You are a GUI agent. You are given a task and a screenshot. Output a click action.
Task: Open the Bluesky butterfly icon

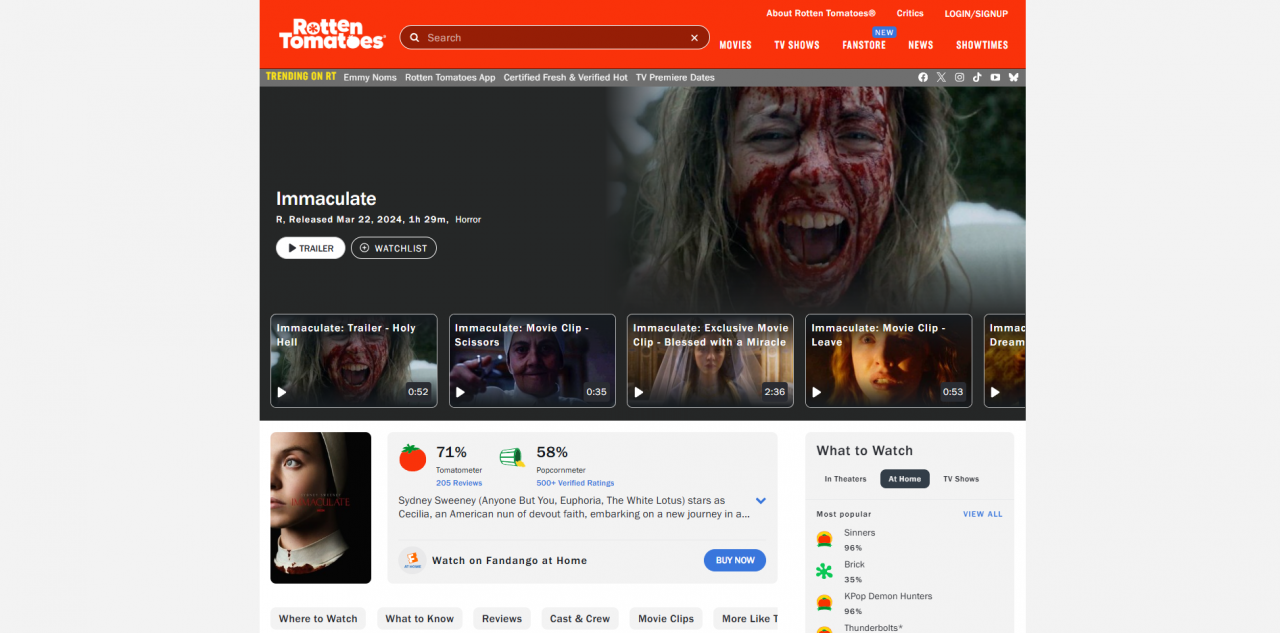(x=1013, y=77)
